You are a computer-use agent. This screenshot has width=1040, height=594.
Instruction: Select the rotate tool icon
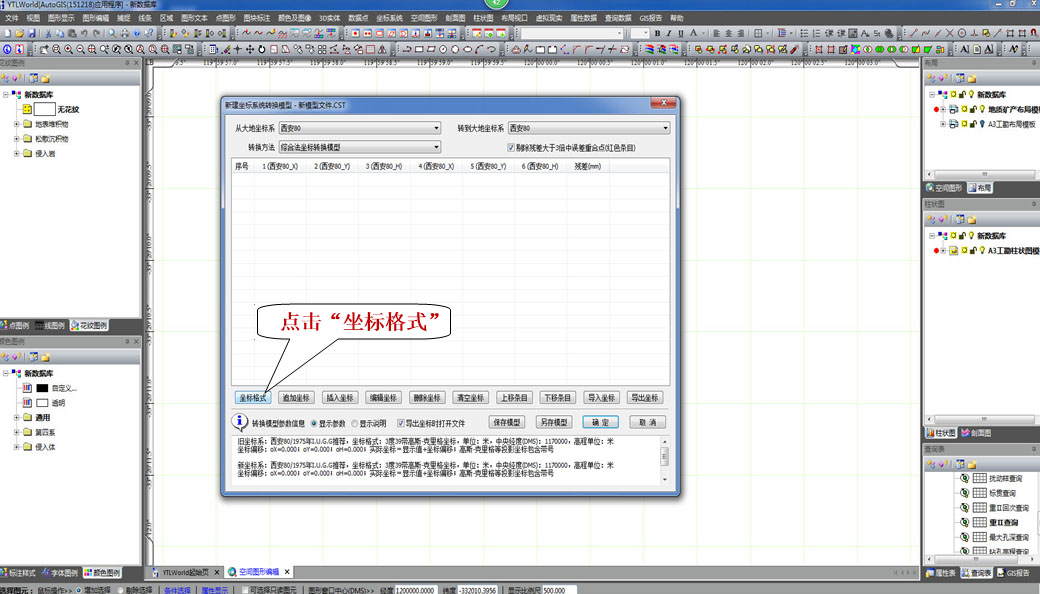[x=262, y=49]
